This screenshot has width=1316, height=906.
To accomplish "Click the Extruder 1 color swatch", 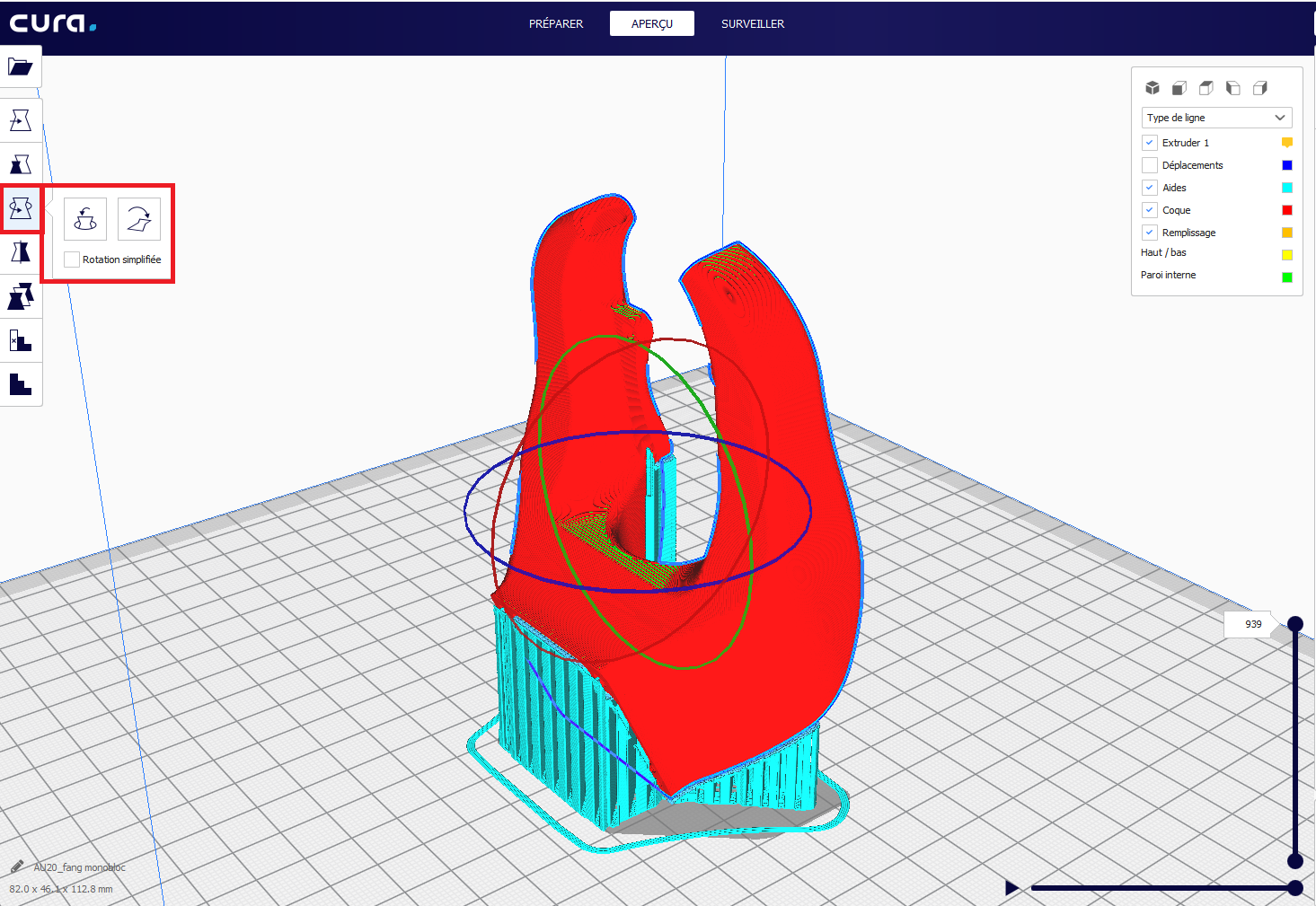I will tap(1287, 143).
